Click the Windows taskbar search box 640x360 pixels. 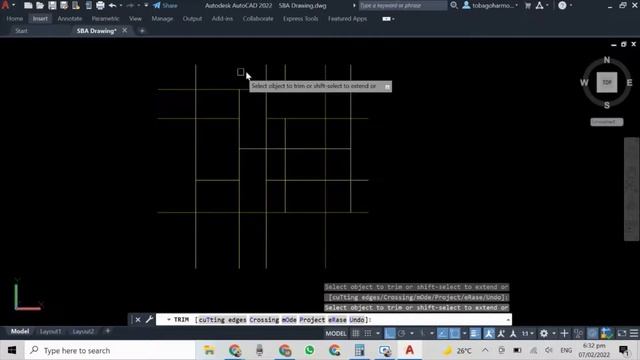click(x=110, y=350)
